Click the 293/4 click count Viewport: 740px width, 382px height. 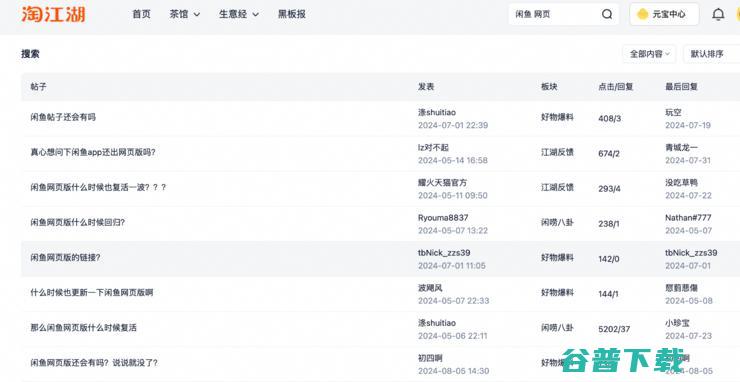click(x=609, y=188)
